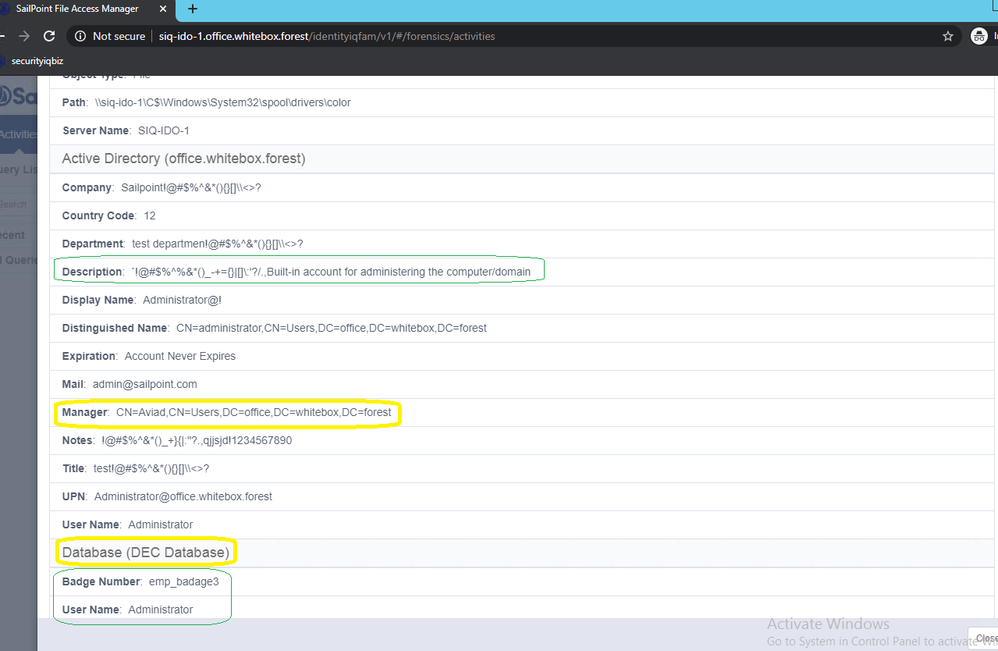998x651 pixels.
Task: Click the Active Directory section header
Action: (x=183, y=158)
